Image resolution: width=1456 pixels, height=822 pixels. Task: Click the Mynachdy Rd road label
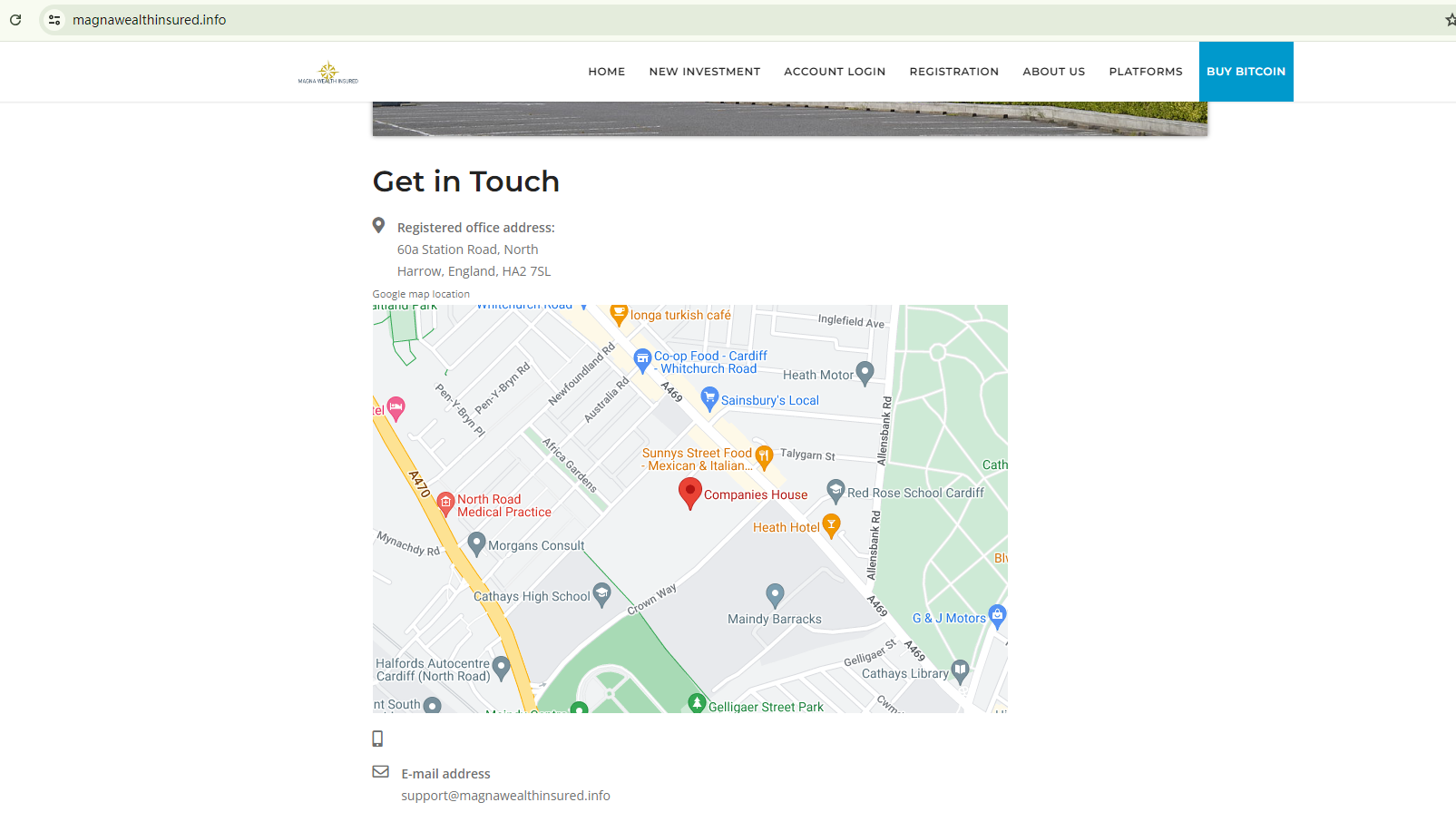(408, 543)
